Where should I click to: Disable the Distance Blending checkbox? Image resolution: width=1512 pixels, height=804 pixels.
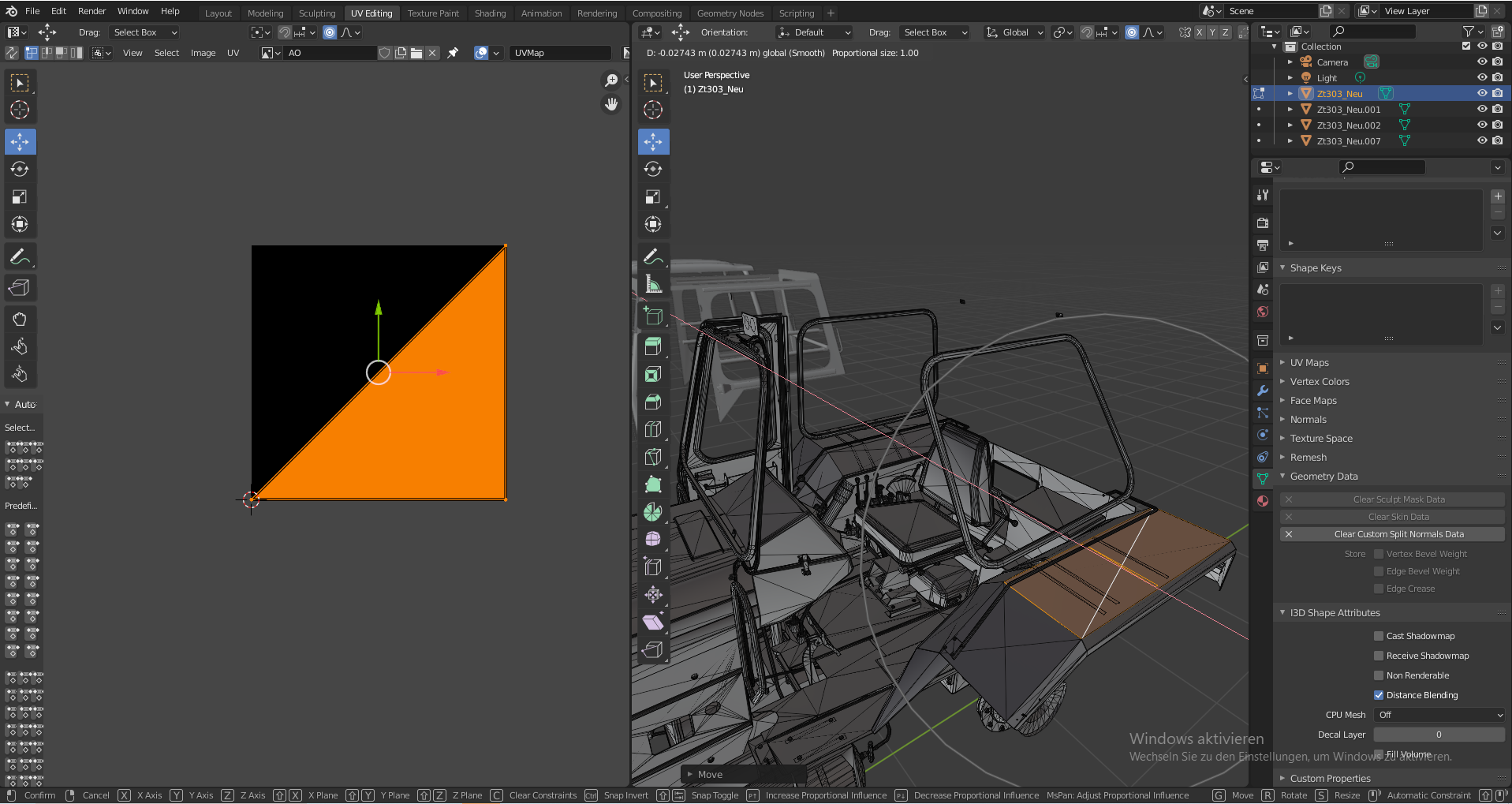[x=1379, y=695]
